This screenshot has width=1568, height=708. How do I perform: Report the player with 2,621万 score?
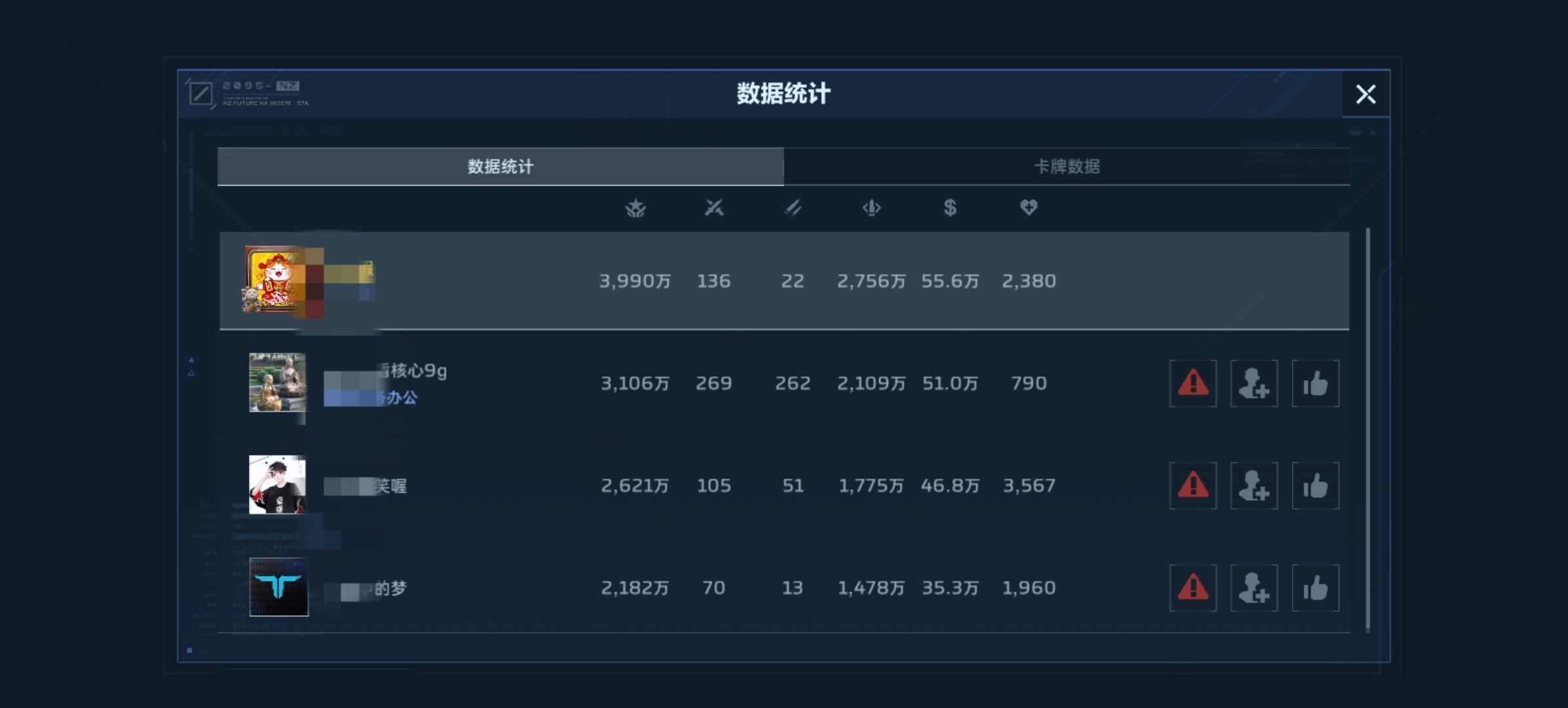1193,486
